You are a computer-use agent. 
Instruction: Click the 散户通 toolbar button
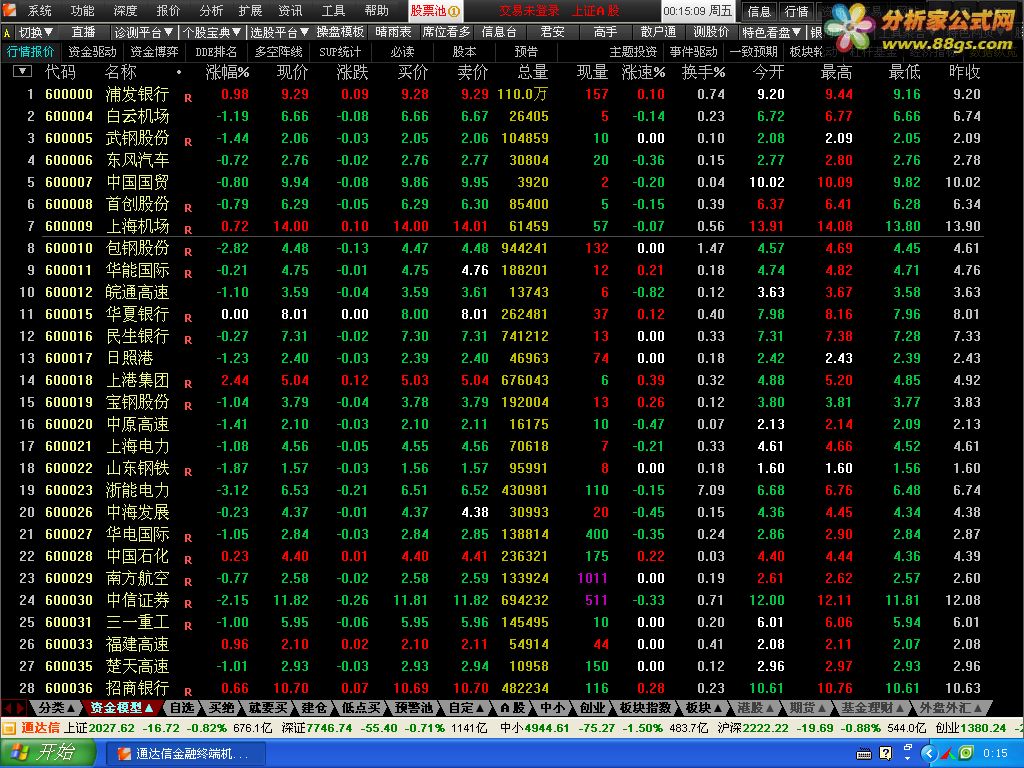click(658, 32)
